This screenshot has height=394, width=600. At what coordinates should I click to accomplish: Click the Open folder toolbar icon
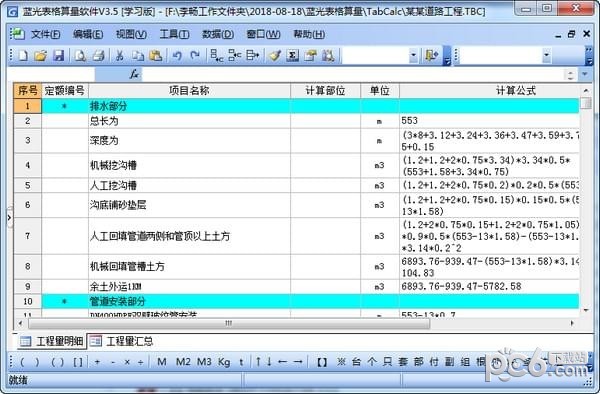click(40, 56)
